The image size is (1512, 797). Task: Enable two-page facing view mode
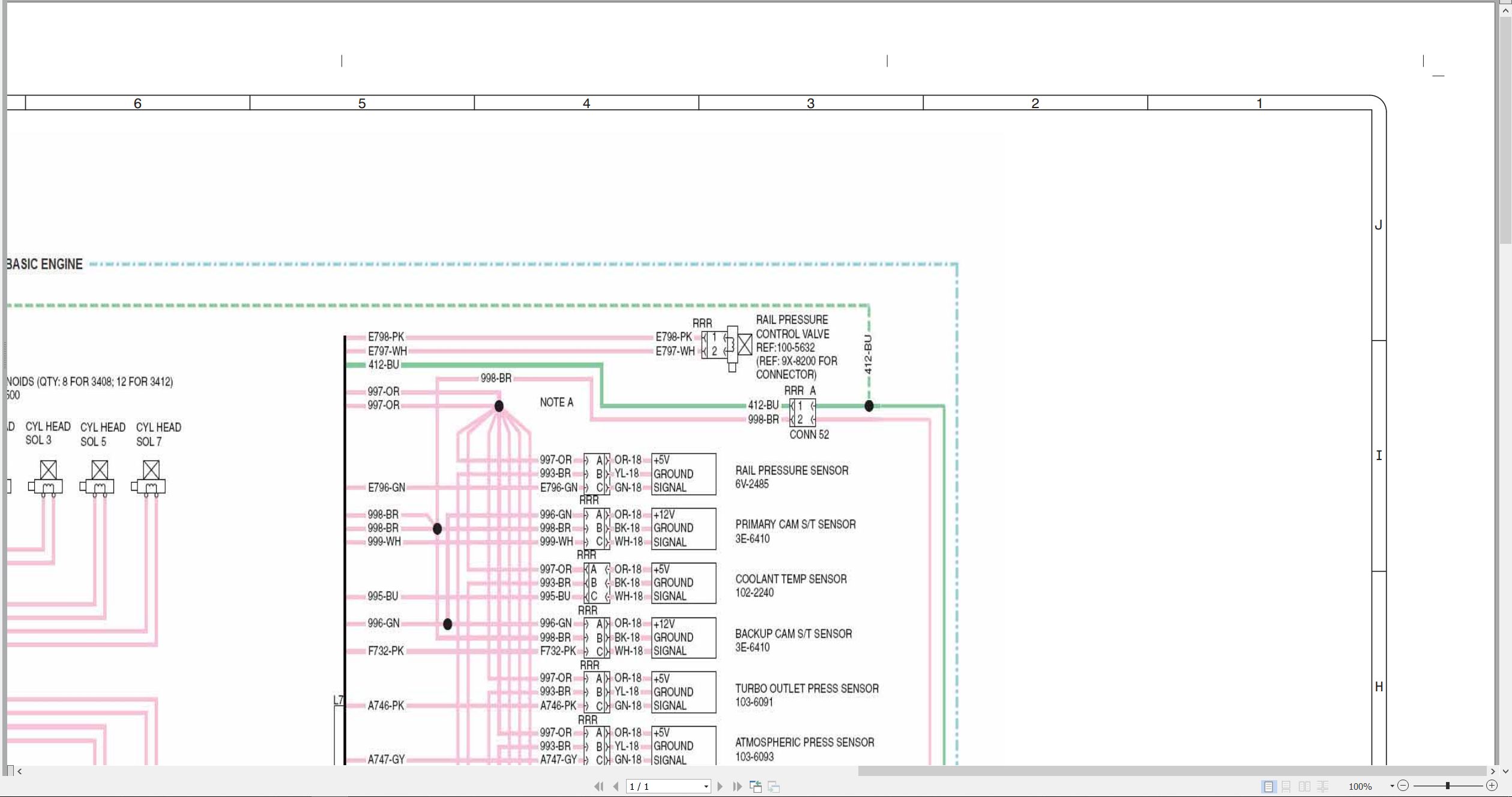(1304, 786)
